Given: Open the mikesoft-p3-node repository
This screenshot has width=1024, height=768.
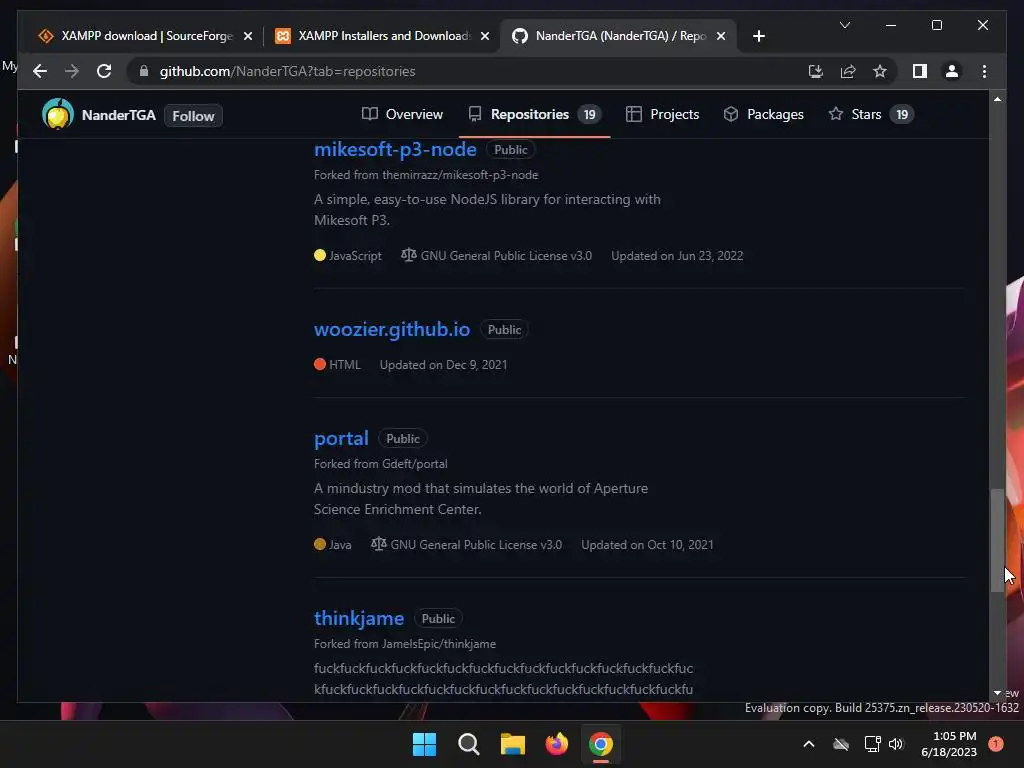Looking at the screenshot, I should 395,150.
